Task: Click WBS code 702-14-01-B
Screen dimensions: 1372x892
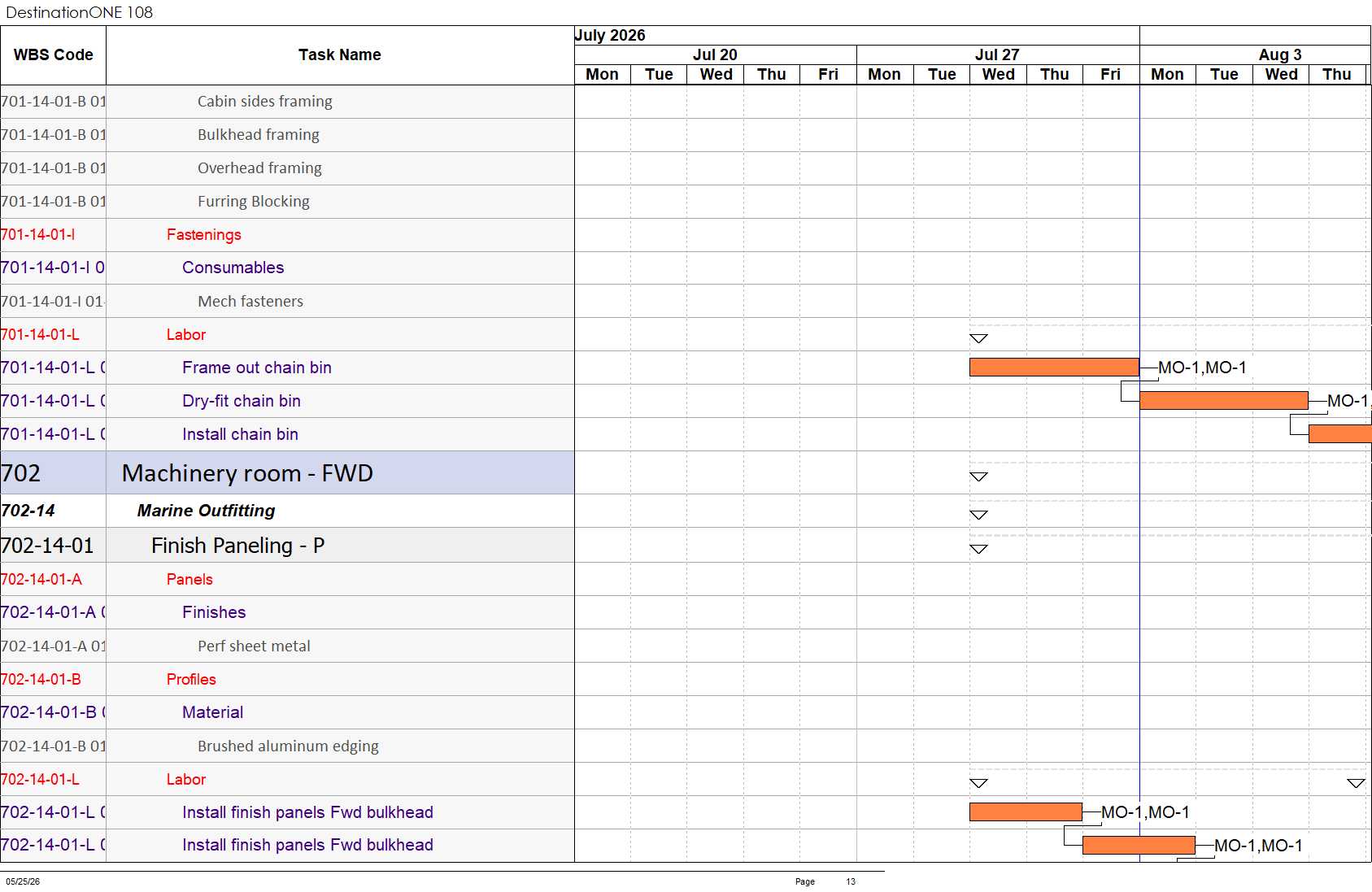Action: (41, 680)
